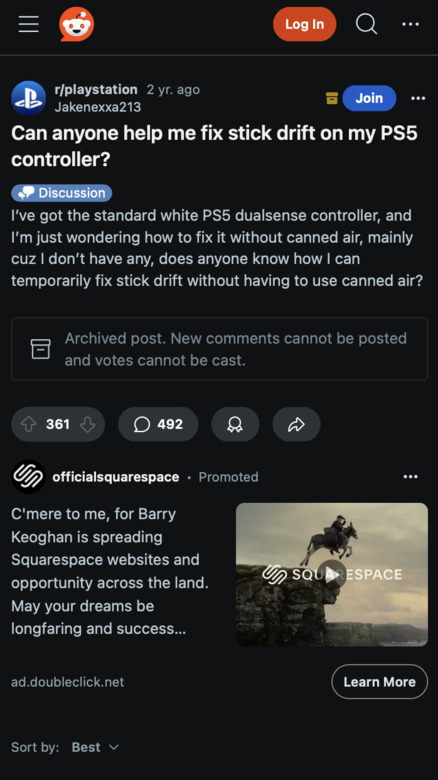Click the yellow archived post icon

click(x=332, y=98)
